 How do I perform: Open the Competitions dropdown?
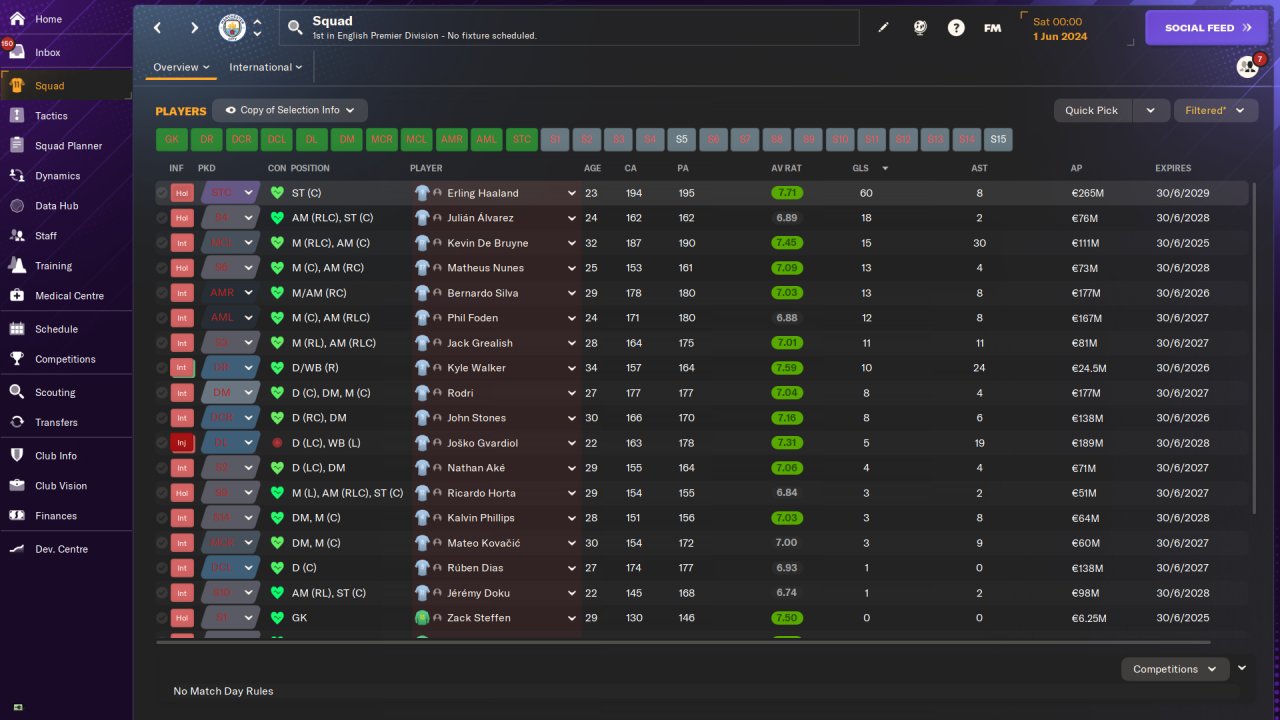pyautogui.click(x=1175, y=669)
